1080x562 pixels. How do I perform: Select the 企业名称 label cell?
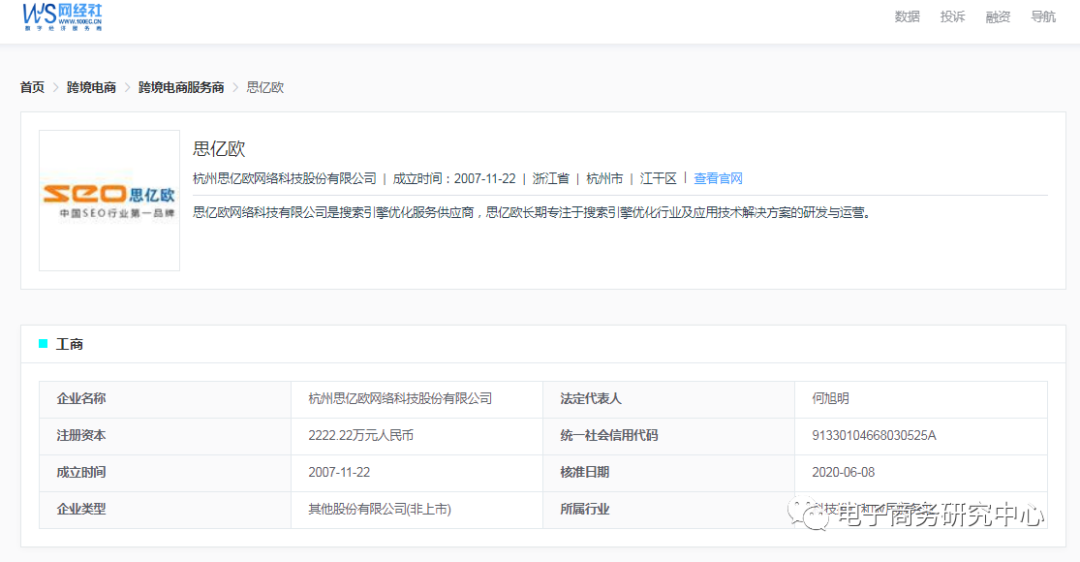tap(165, 399)
